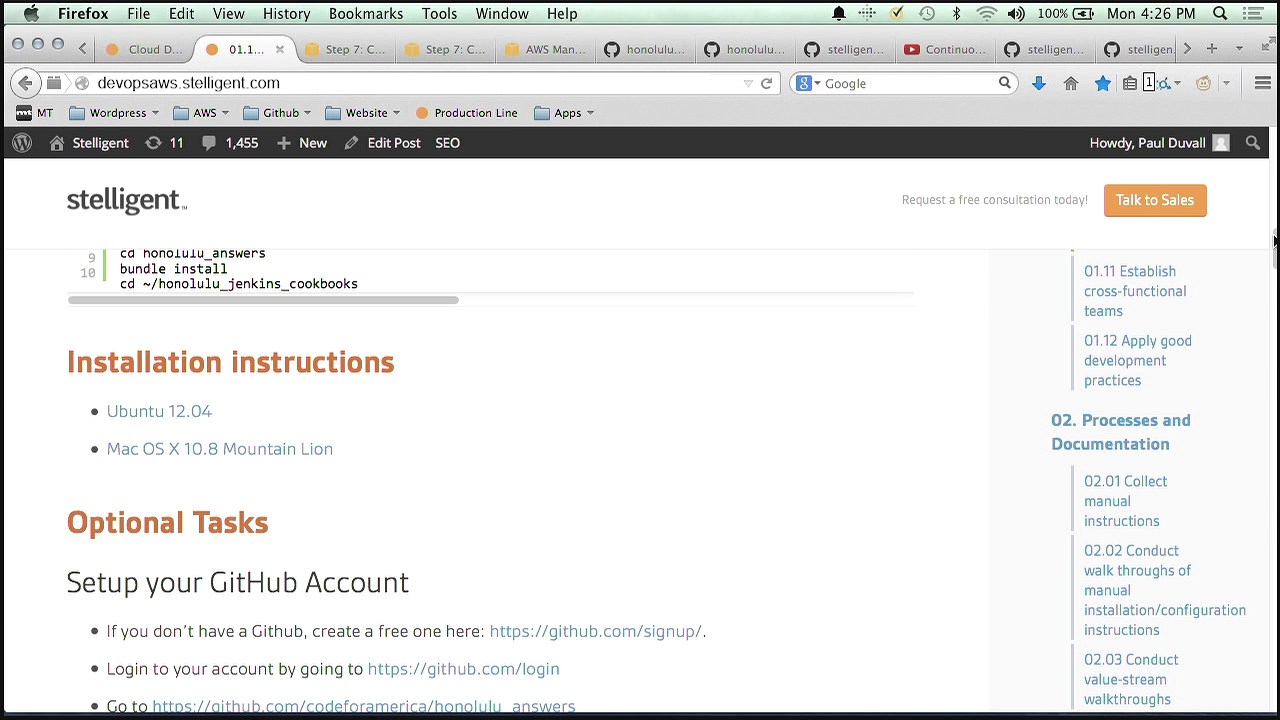Open the Help menu

coord(562,14)
